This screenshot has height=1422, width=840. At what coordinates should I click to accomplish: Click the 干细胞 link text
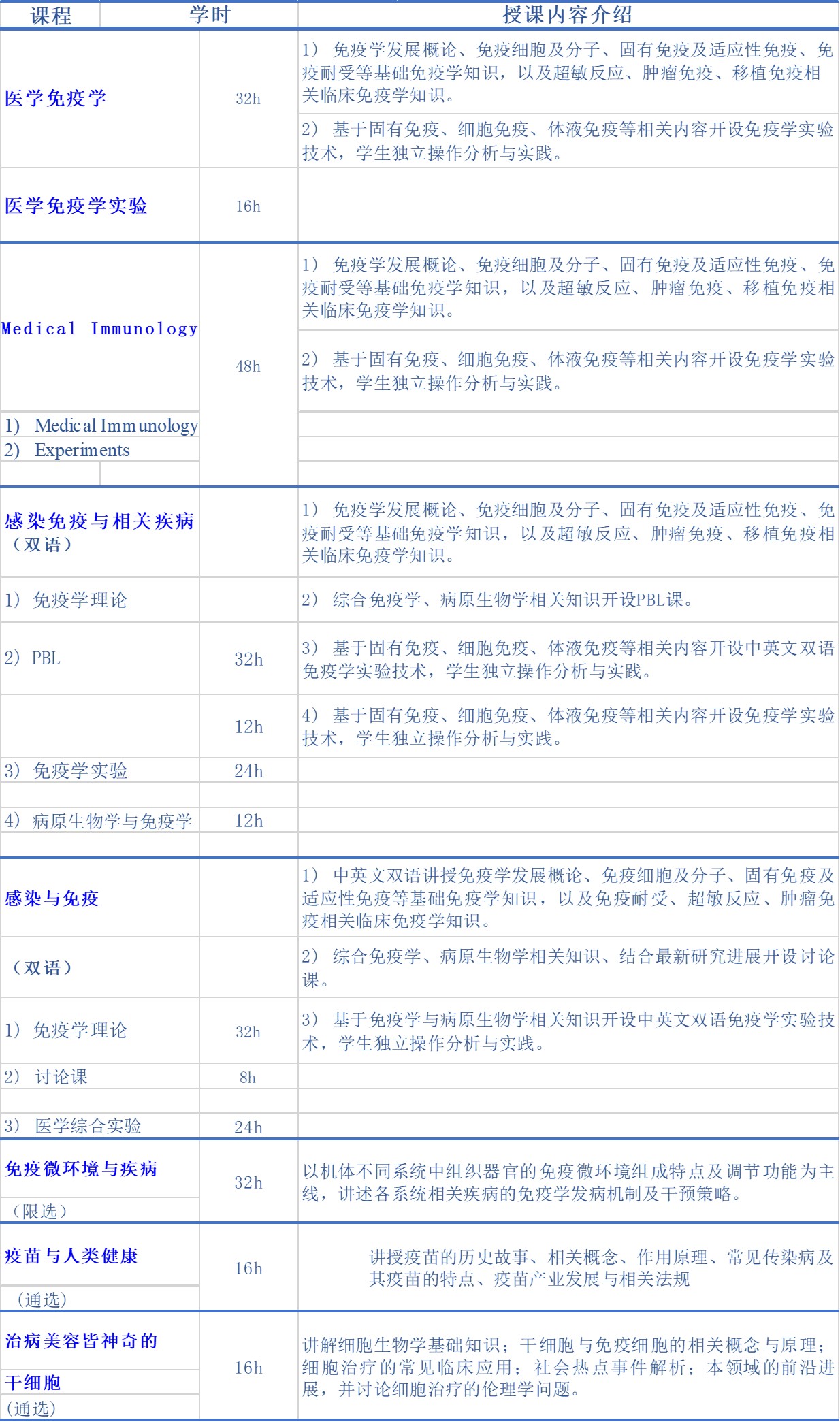(x=33, y=1383)
